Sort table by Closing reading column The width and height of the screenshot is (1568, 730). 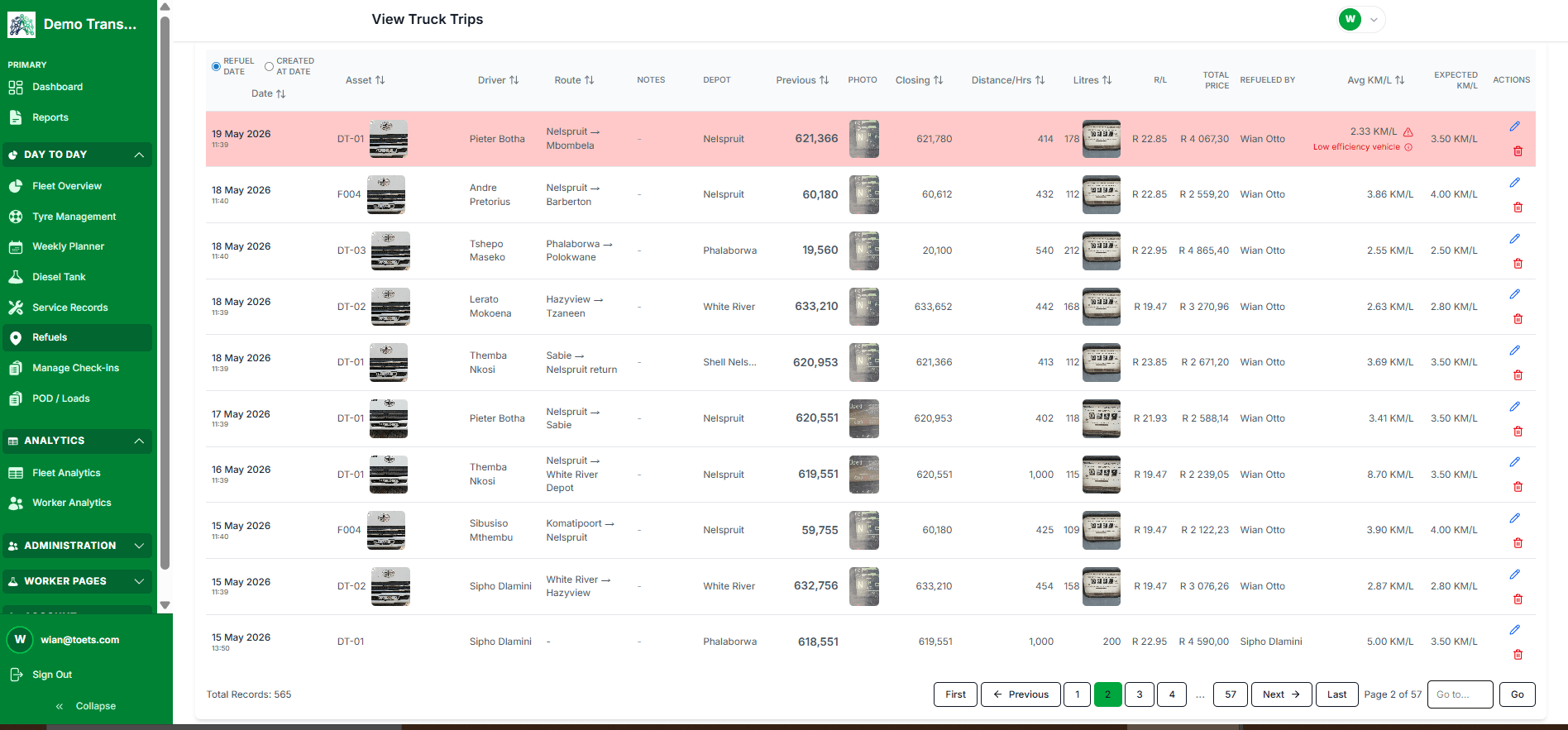[920, 80]
